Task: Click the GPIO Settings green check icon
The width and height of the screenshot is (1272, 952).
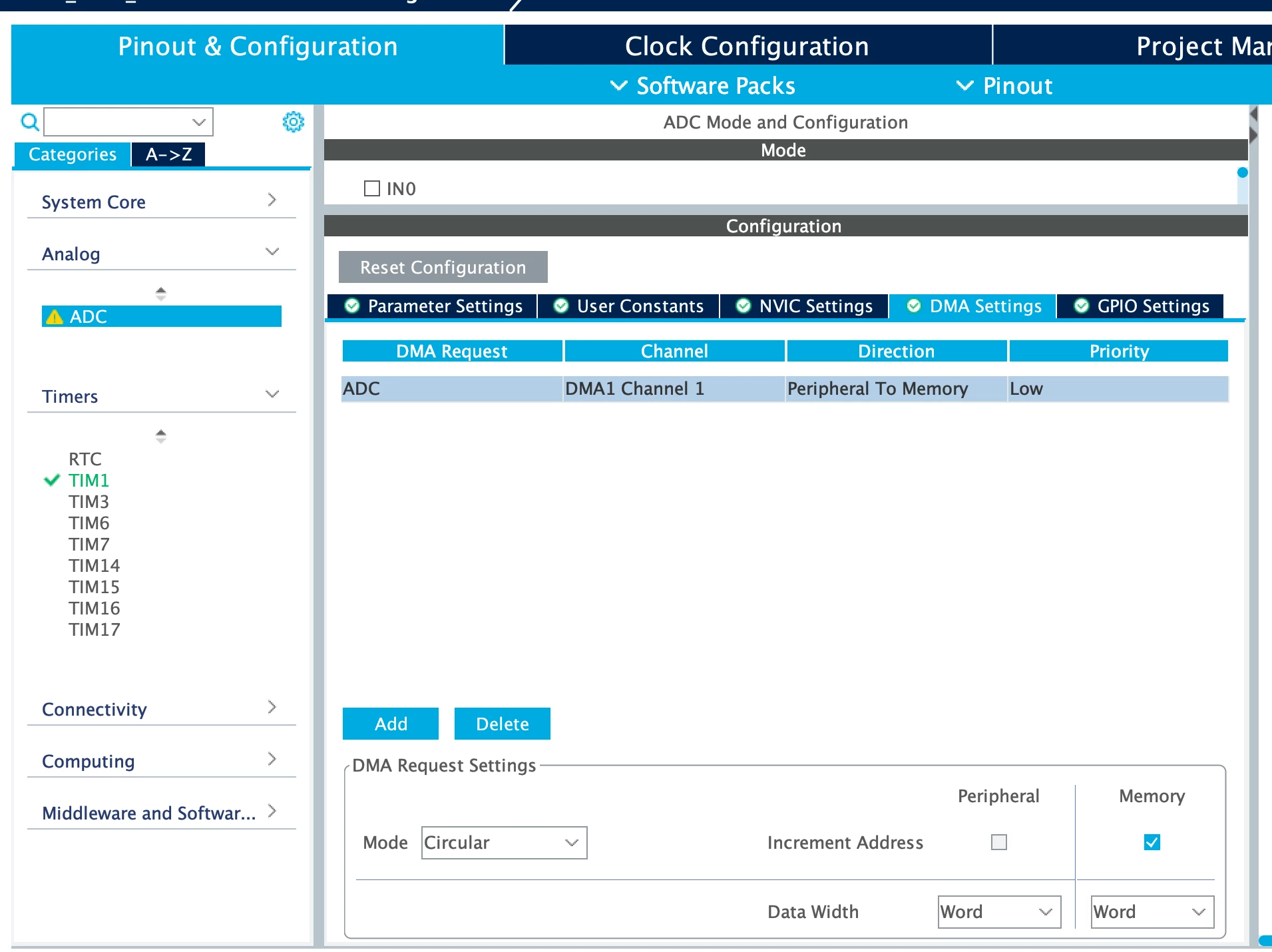Action: point(1082,306)
